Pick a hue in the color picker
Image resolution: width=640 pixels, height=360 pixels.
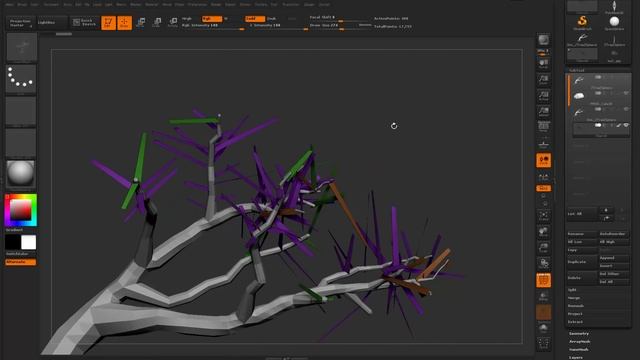[20, 210]
